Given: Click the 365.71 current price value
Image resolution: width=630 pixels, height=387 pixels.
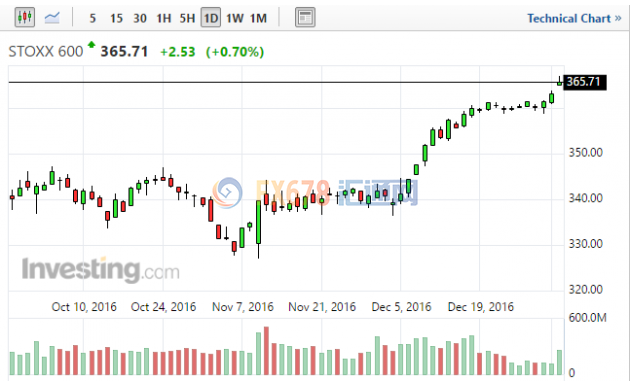Looking at the screenshot, I should pos(124,51).
